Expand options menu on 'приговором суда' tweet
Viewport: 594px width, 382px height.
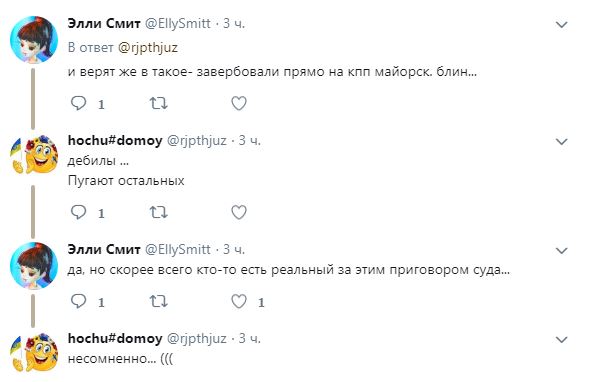point(561,250)
